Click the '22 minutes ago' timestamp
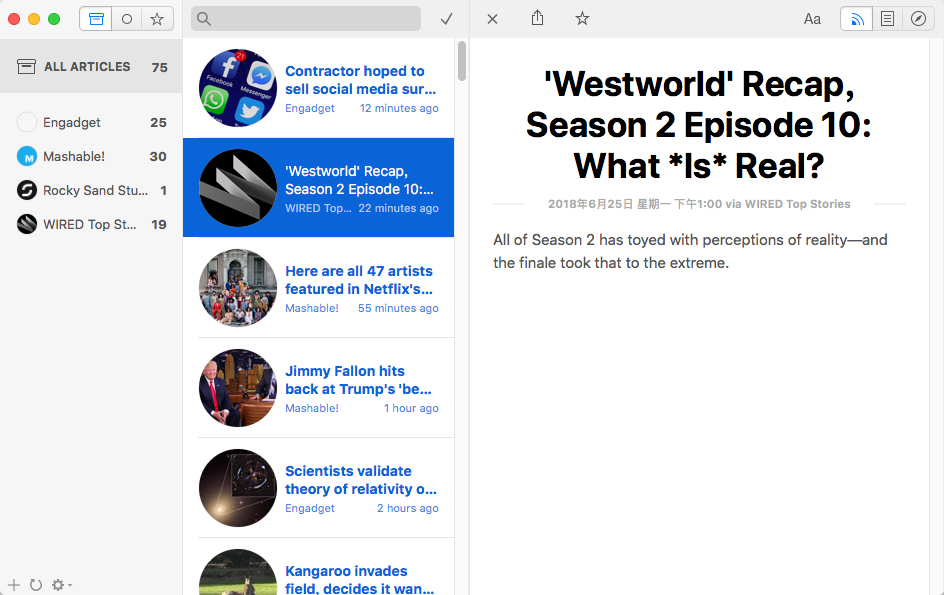This screenshot has width=944, height=595. tap(399, 208)
